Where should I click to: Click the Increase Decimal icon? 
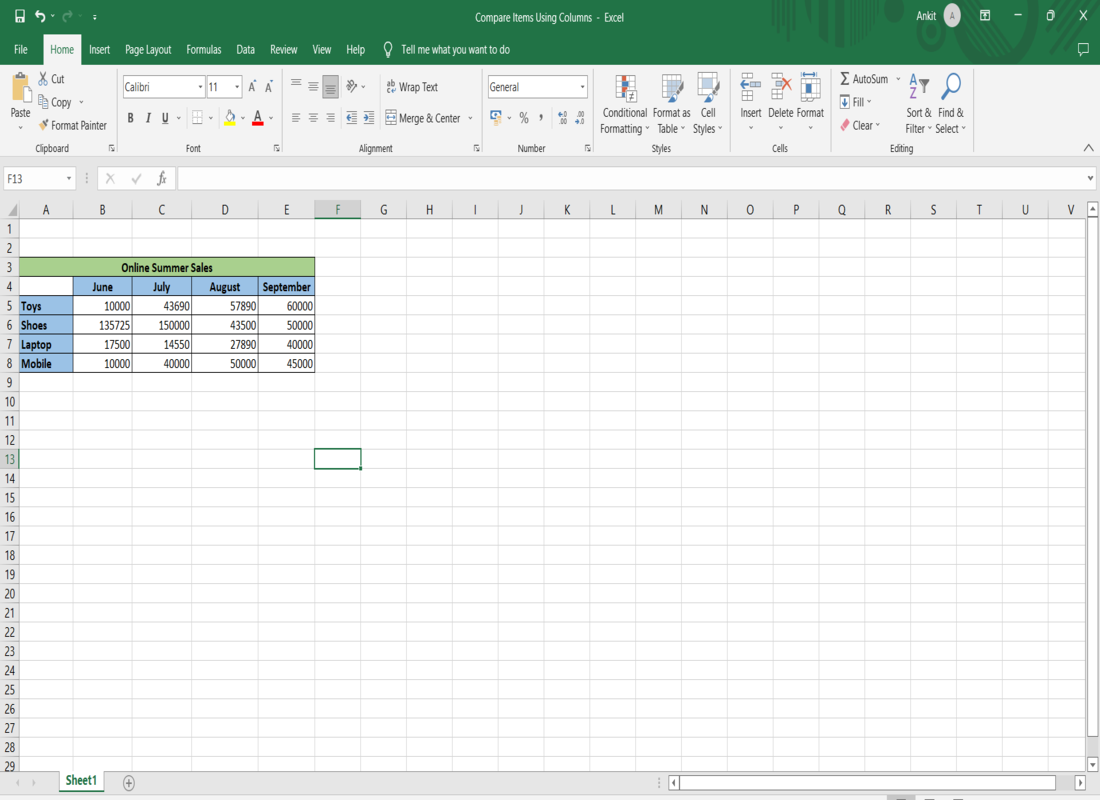point(561,118)
